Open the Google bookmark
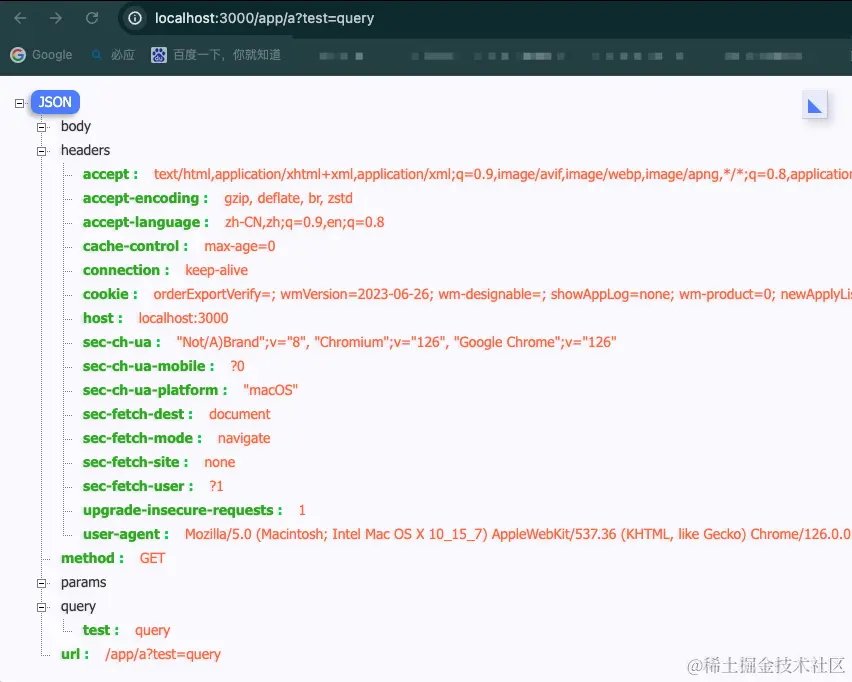852x682 pixels. pyautogui.click(x=41, y=55)
